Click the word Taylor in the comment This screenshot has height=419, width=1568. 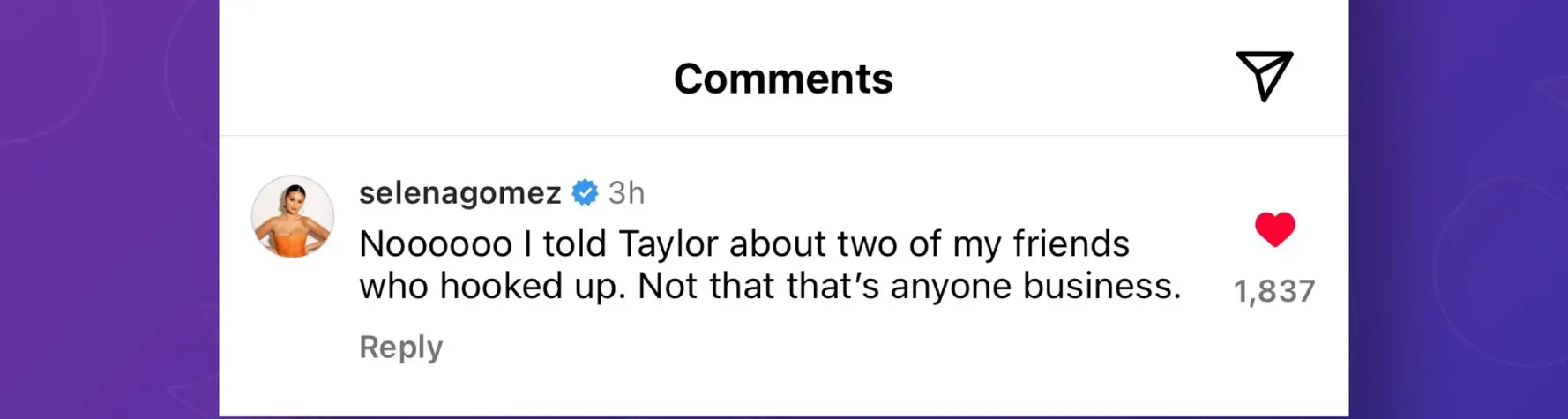coord(668,244)
